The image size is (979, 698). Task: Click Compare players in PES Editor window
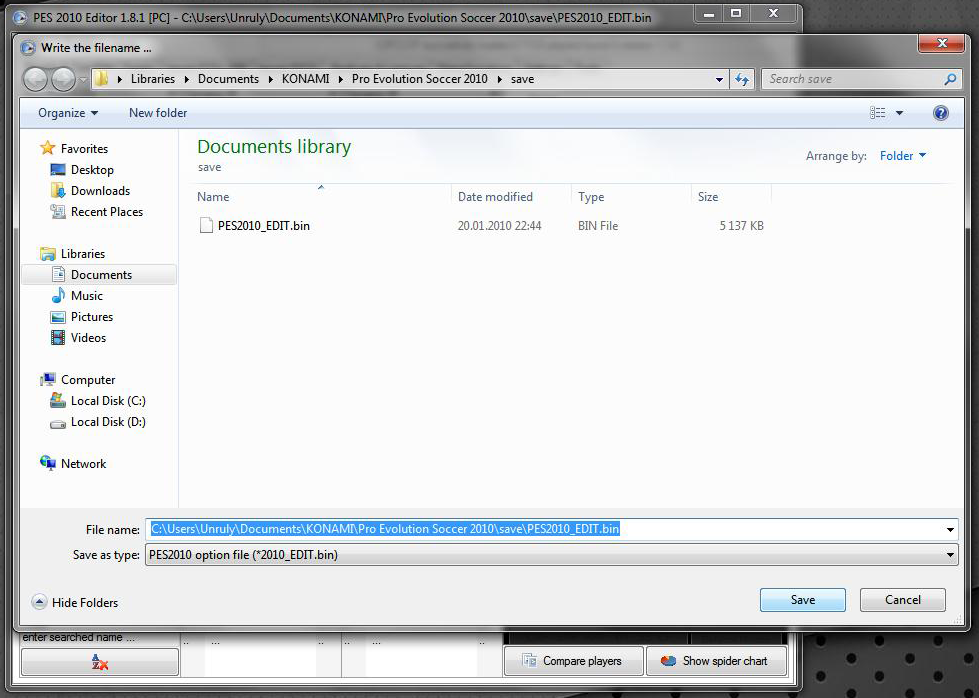(573, 661)
